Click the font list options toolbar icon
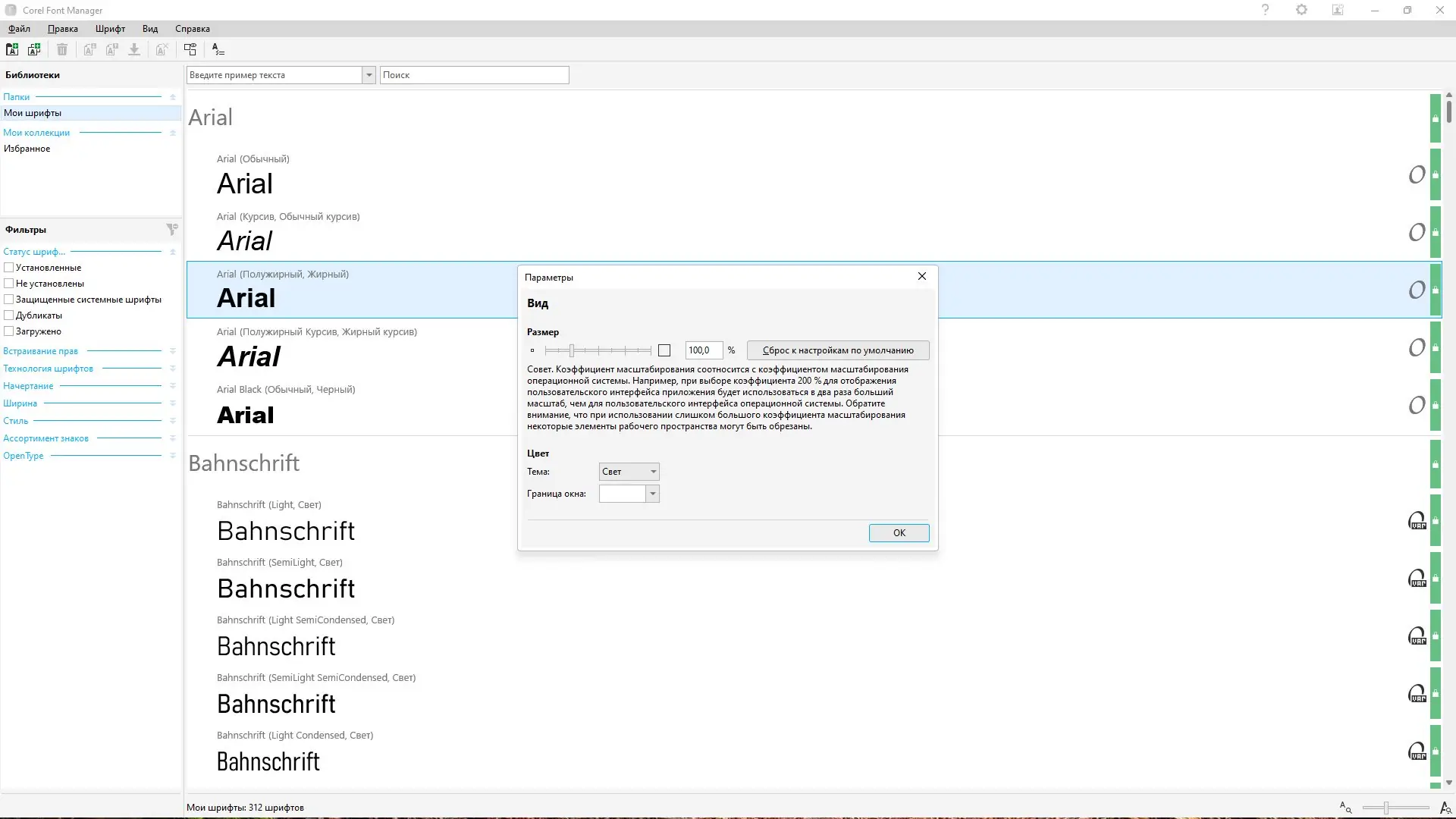The width and height of the screenshot is (1456, 819). (x=218, y=49)
